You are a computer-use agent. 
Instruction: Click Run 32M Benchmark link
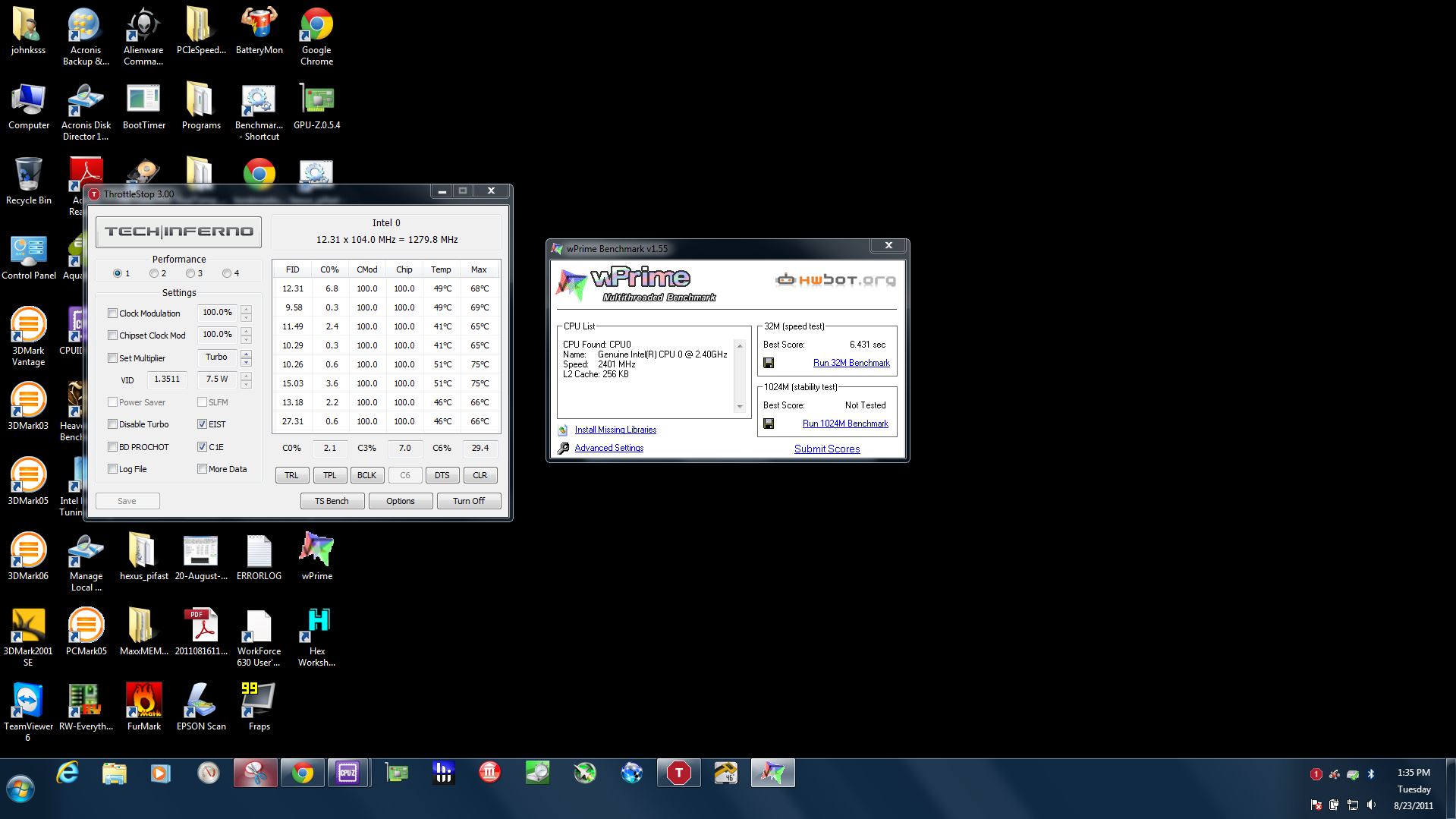click(851, 363)
